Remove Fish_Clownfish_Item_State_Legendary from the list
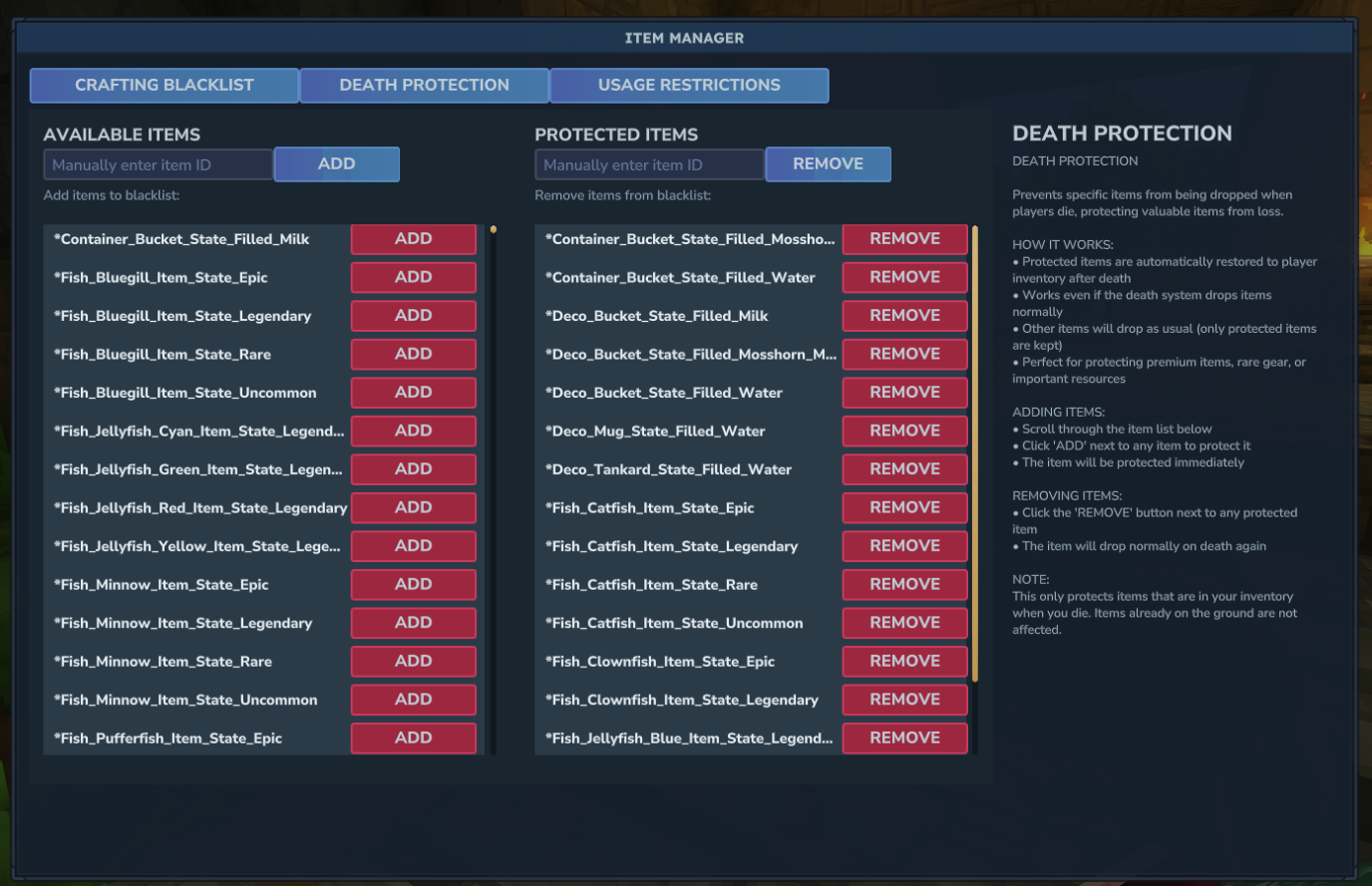This screenshot has height=886, width=1372. 904,700
